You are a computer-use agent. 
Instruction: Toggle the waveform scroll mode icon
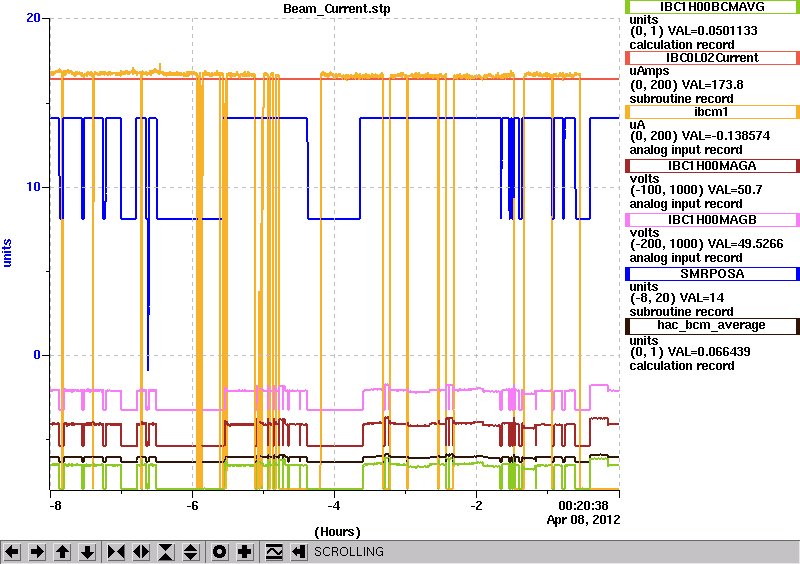[x=274, y=552]
